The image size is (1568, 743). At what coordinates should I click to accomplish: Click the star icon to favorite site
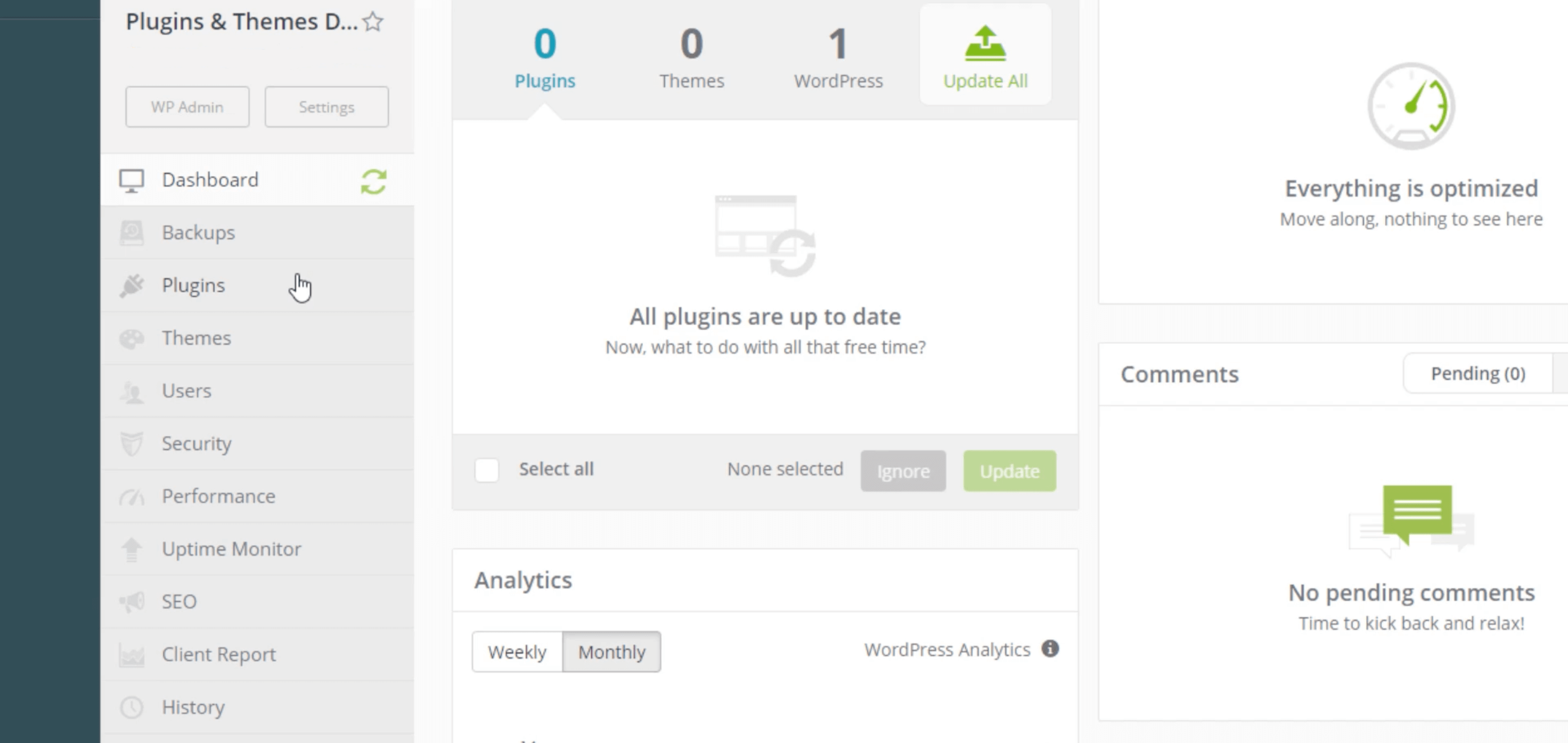coord(373,22)
